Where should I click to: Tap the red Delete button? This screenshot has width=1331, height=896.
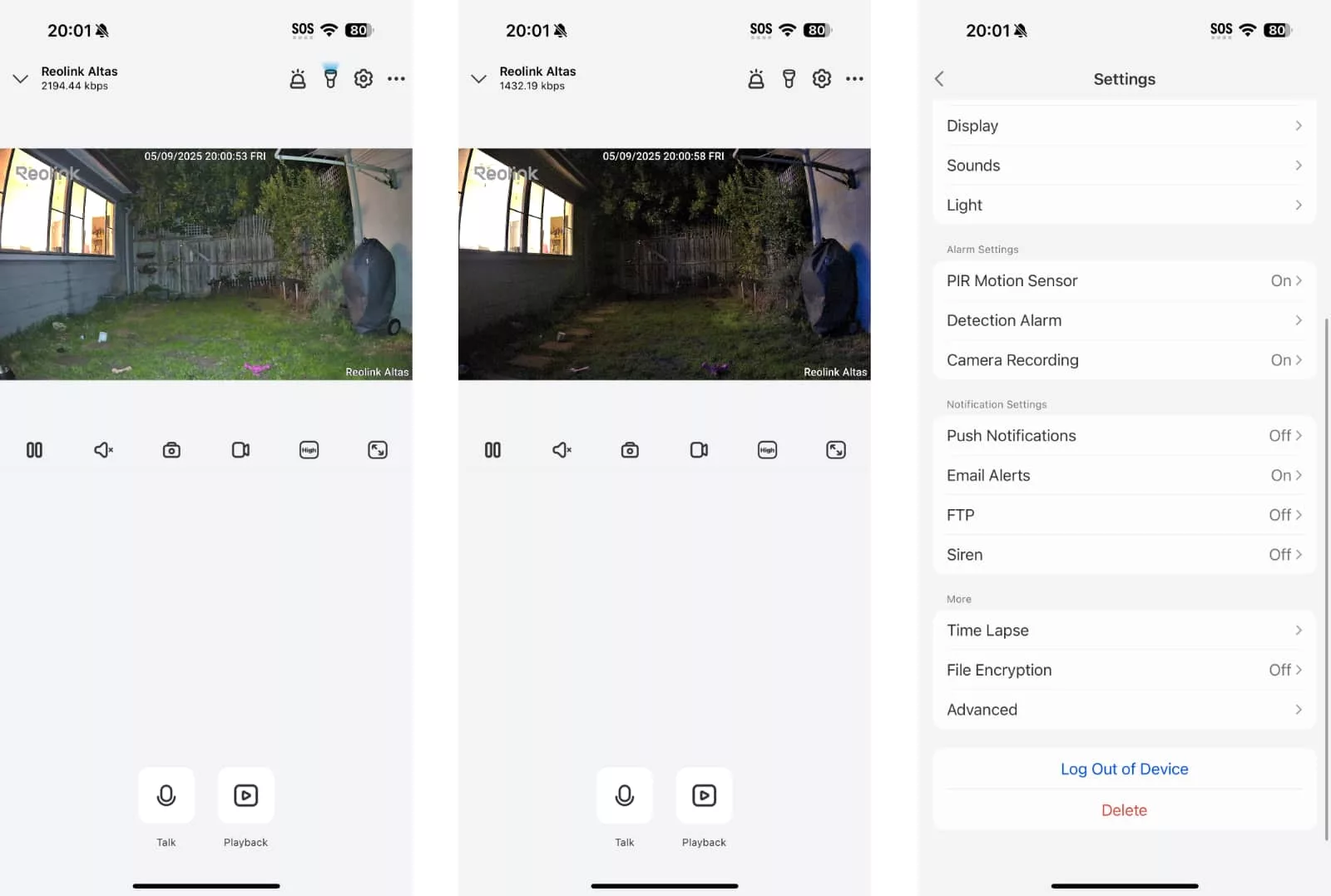(1124, 810)
